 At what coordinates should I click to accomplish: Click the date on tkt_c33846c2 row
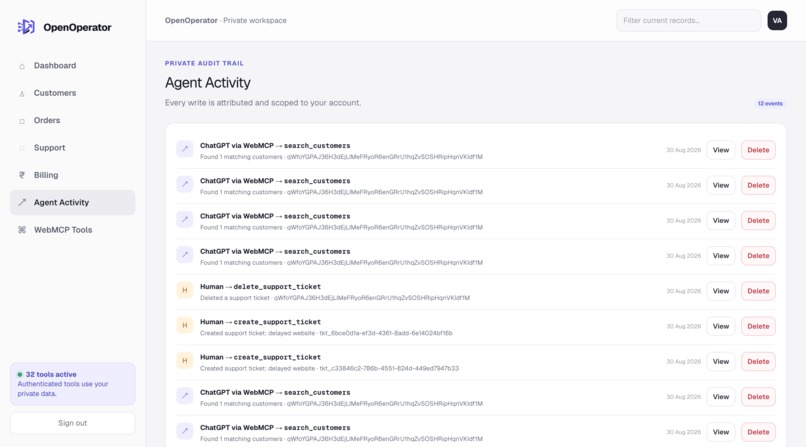coord(683,362)
